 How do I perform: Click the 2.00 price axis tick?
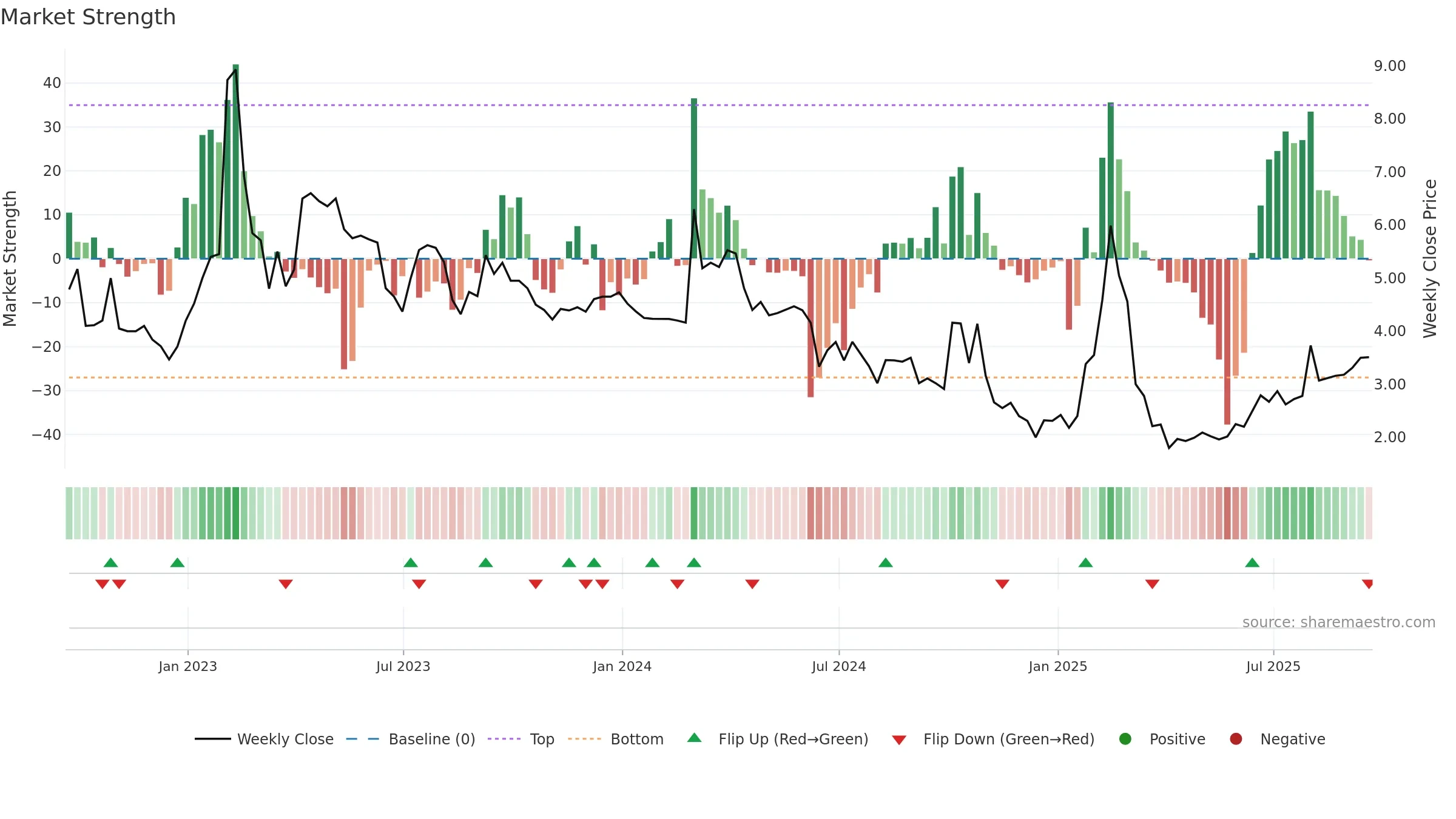[x=1390, y=437]
